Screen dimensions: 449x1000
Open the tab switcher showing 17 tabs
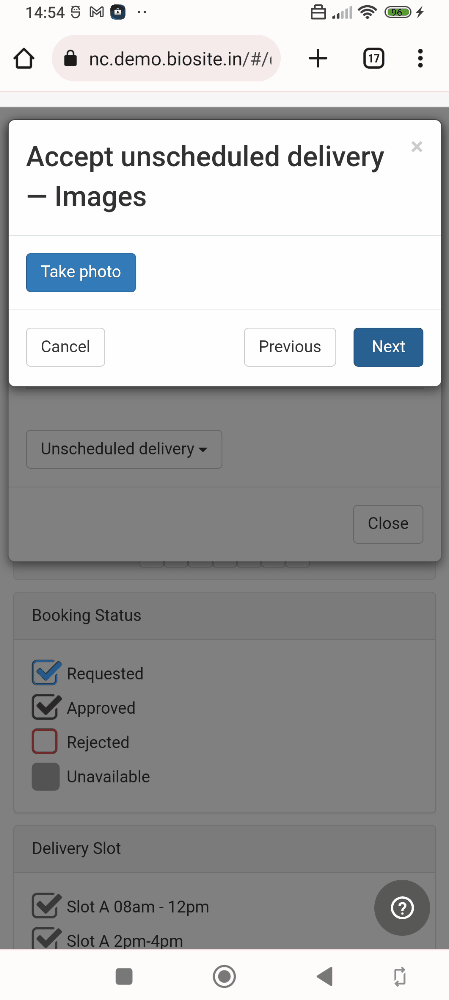click(x=374, y=59)
